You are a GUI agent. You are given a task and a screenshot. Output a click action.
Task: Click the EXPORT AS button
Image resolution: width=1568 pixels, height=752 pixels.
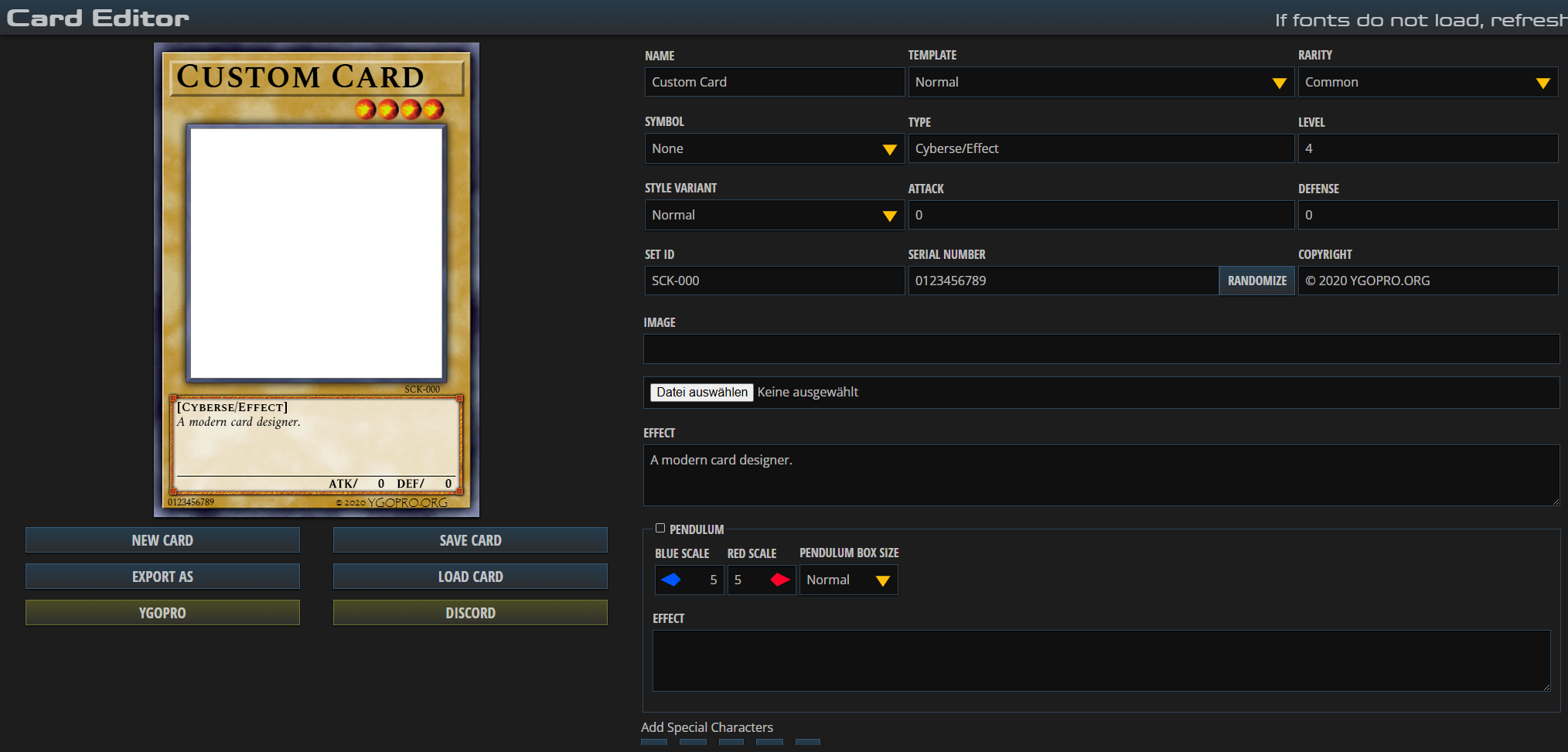tap(162, 576)
